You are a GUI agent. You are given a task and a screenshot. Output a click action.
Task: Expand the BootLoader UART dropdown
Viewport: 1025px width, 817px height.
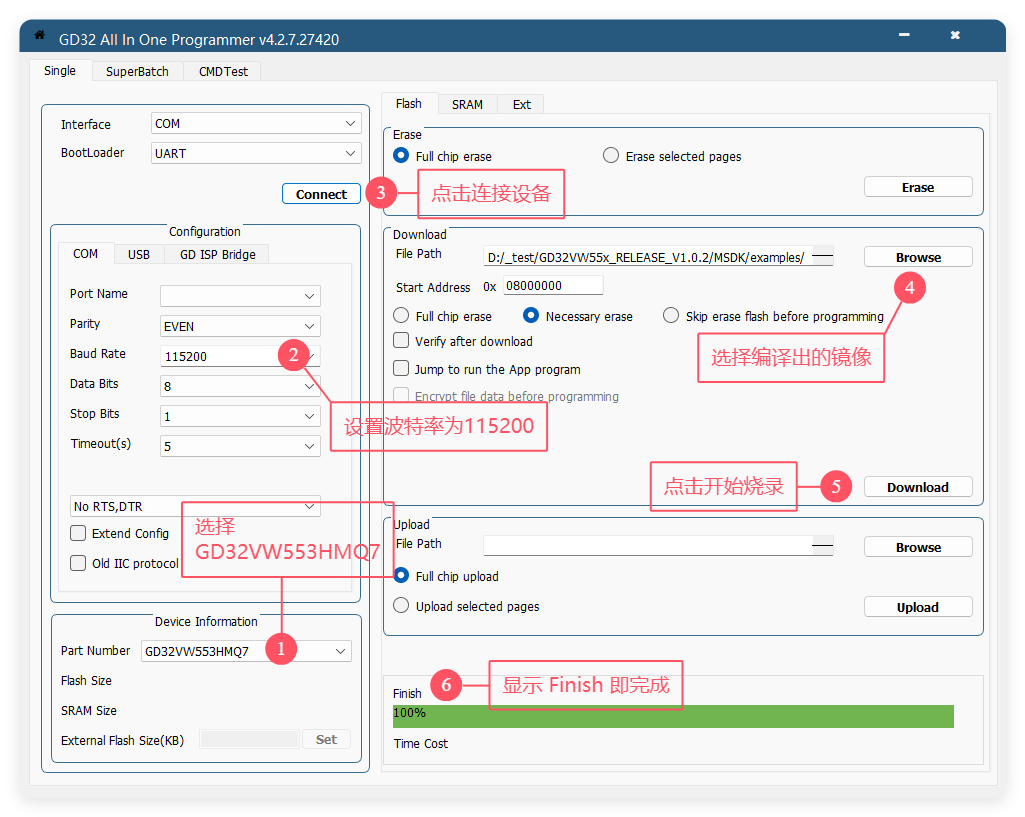click(x=256, y=154)
